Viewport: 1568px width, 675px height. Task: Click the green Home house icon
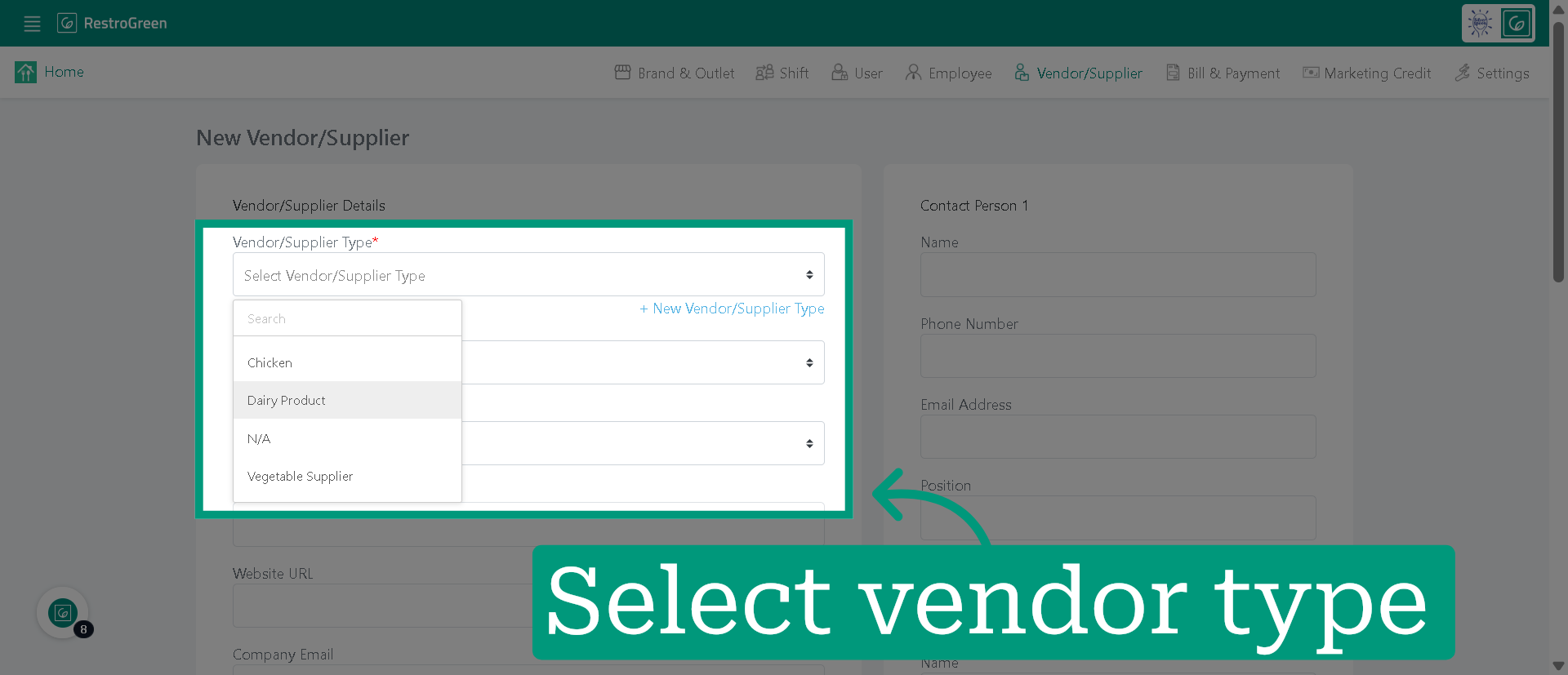point(25,73)
